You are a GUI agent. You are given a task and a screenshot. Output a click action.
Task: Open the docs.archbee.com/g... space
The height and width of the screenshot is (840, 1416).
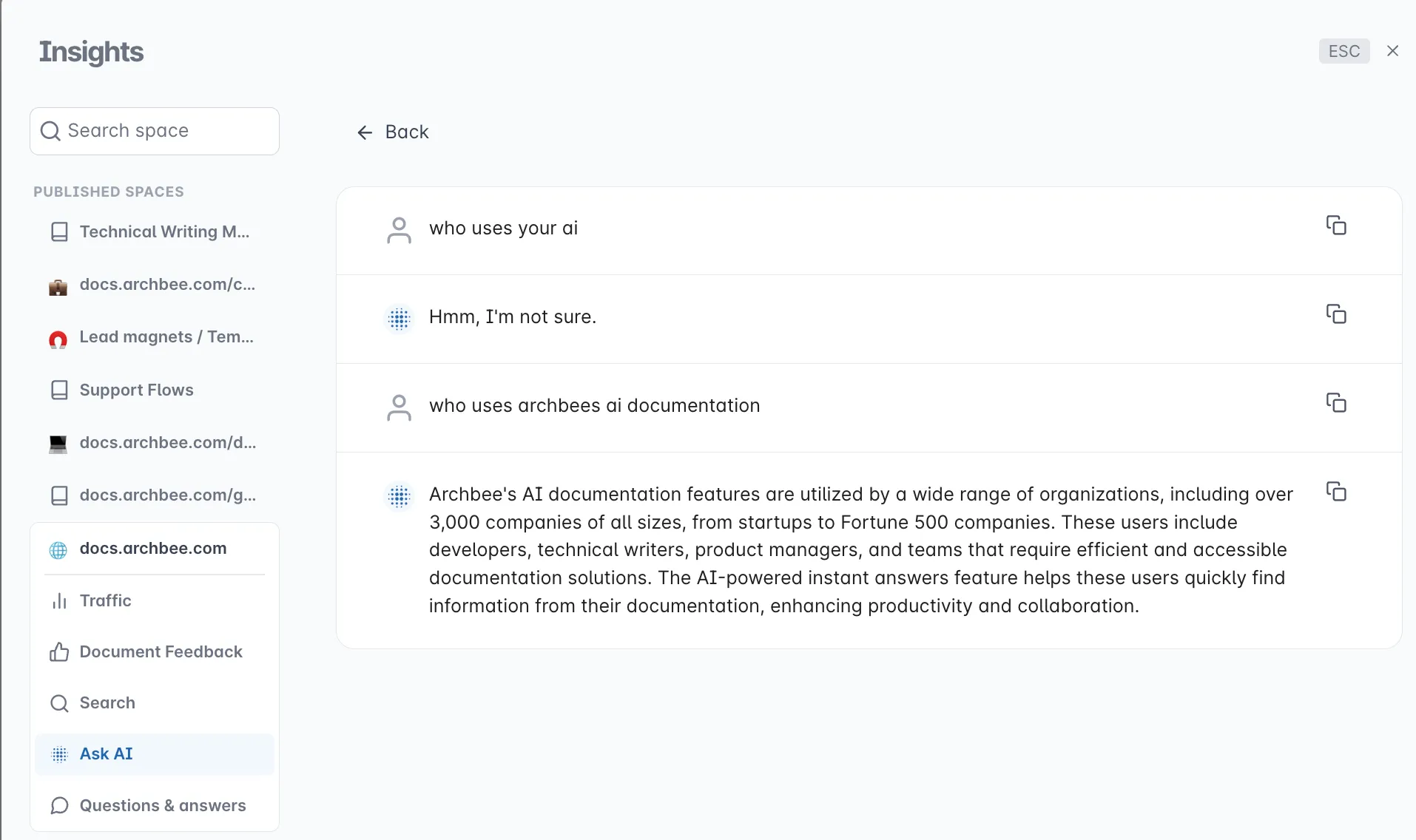154,495
